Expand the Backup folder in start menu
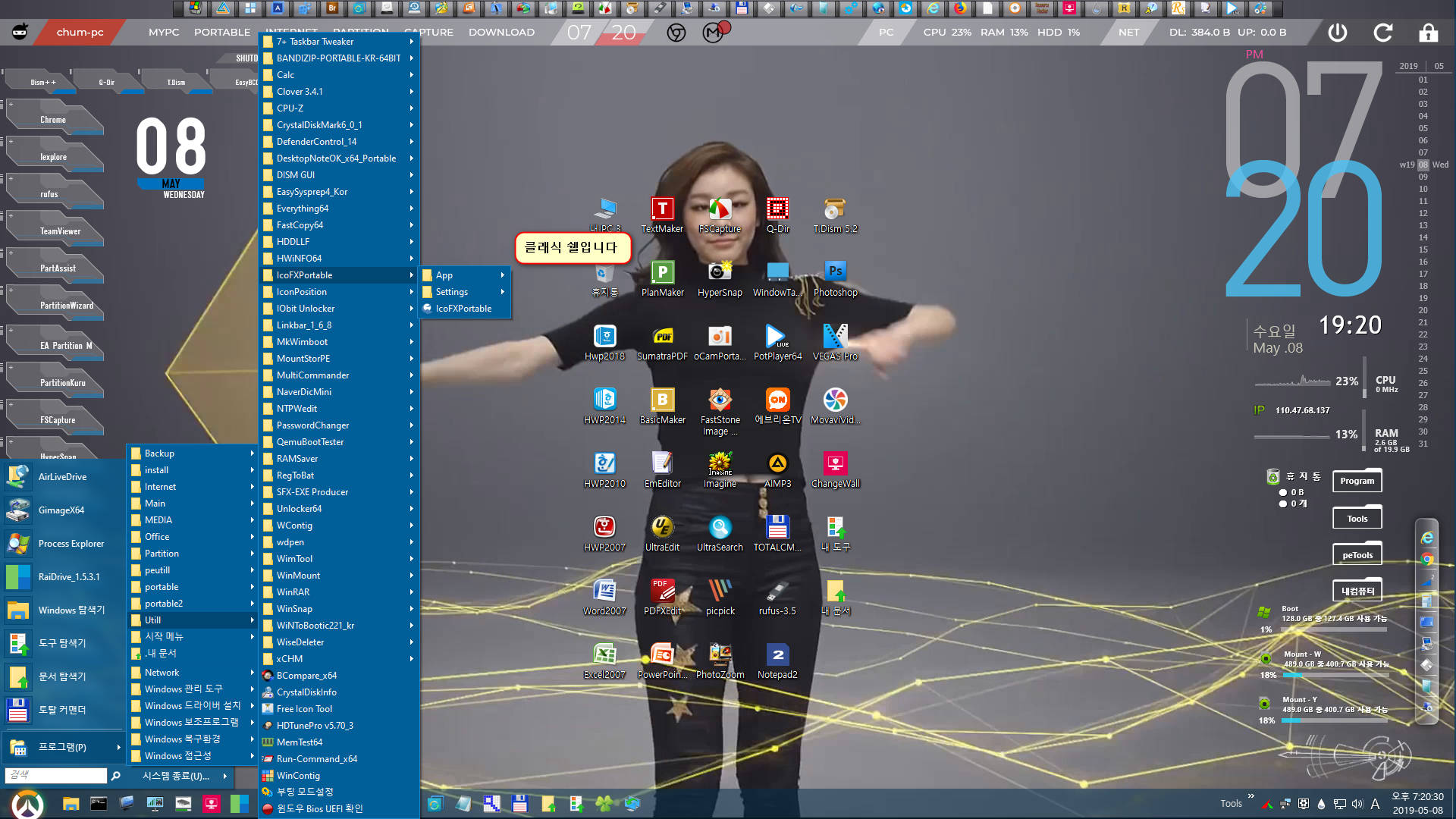 [192, 453]
